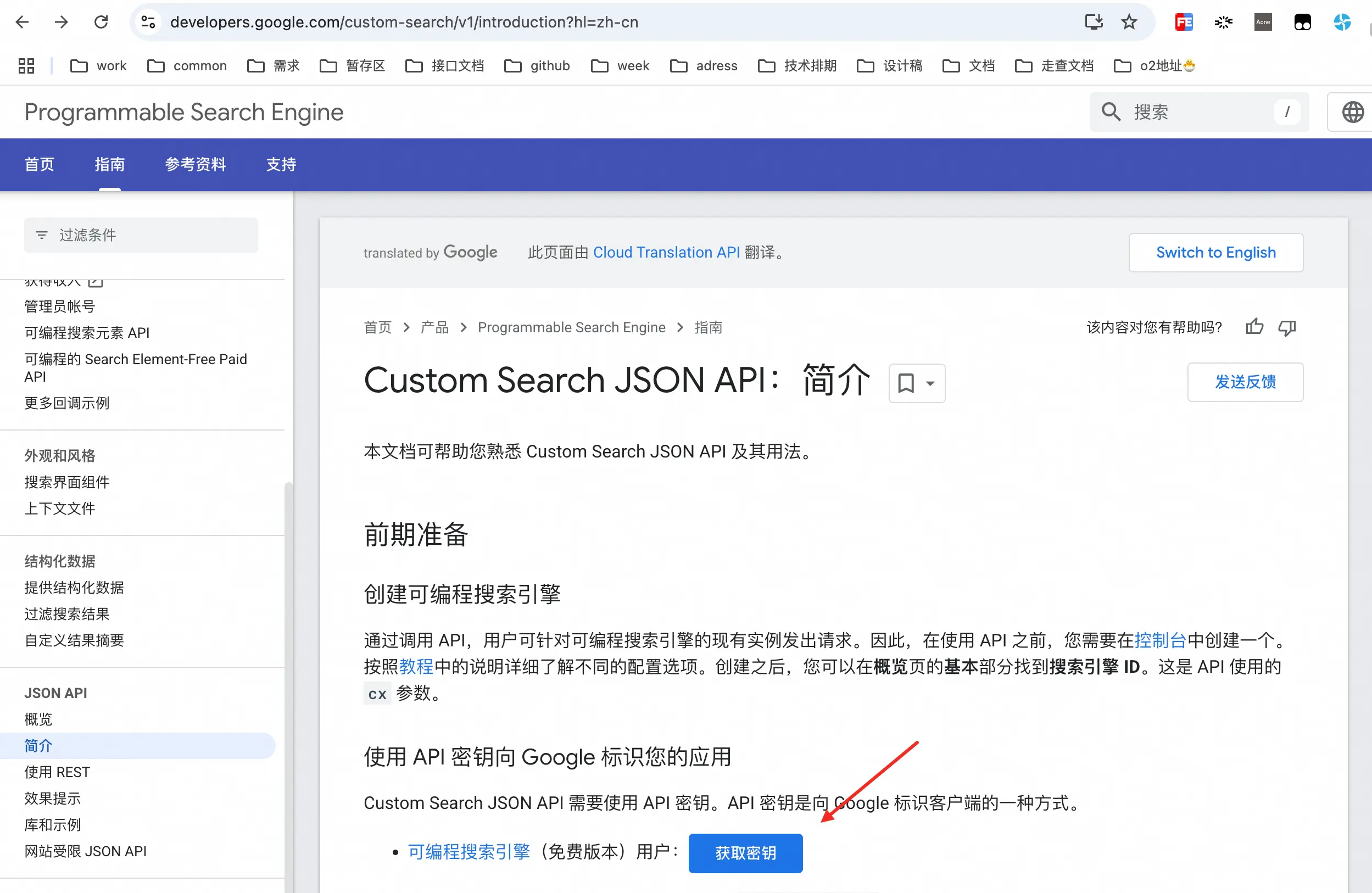Open 概览 under JSON API
The image size is (1372, 893).
click(x=38, y=719)
